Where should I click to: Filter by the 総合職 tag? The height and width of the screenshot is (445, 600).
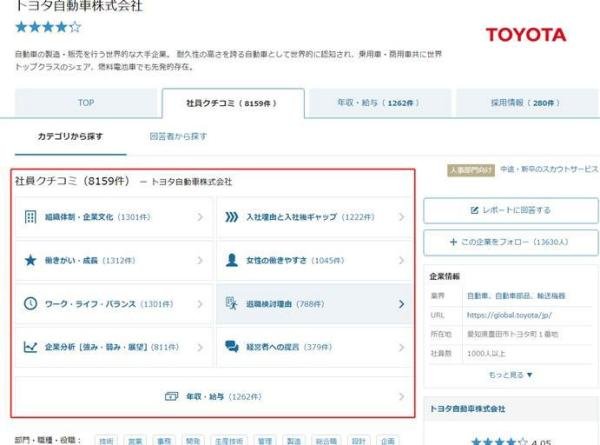tap(326, 441)
